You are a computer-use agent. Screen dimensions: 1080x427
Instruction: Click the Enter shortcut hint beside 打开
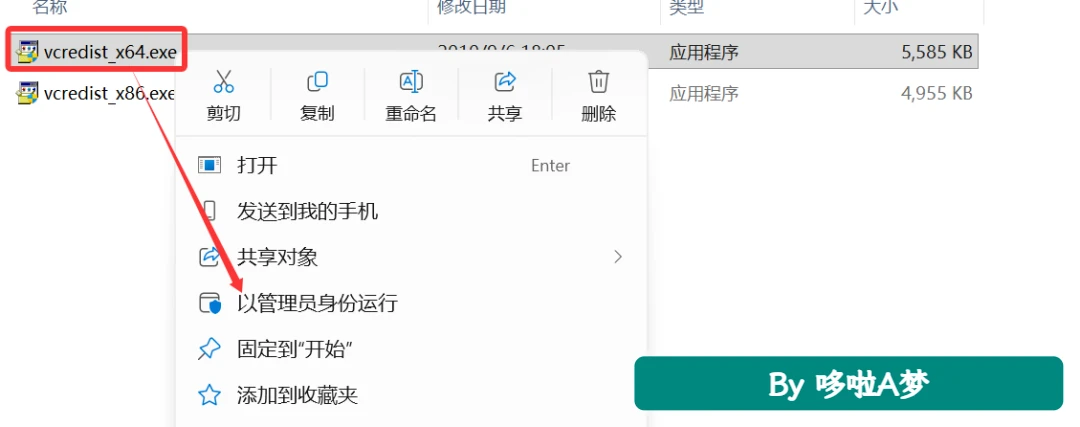click(x=550, y=166)
